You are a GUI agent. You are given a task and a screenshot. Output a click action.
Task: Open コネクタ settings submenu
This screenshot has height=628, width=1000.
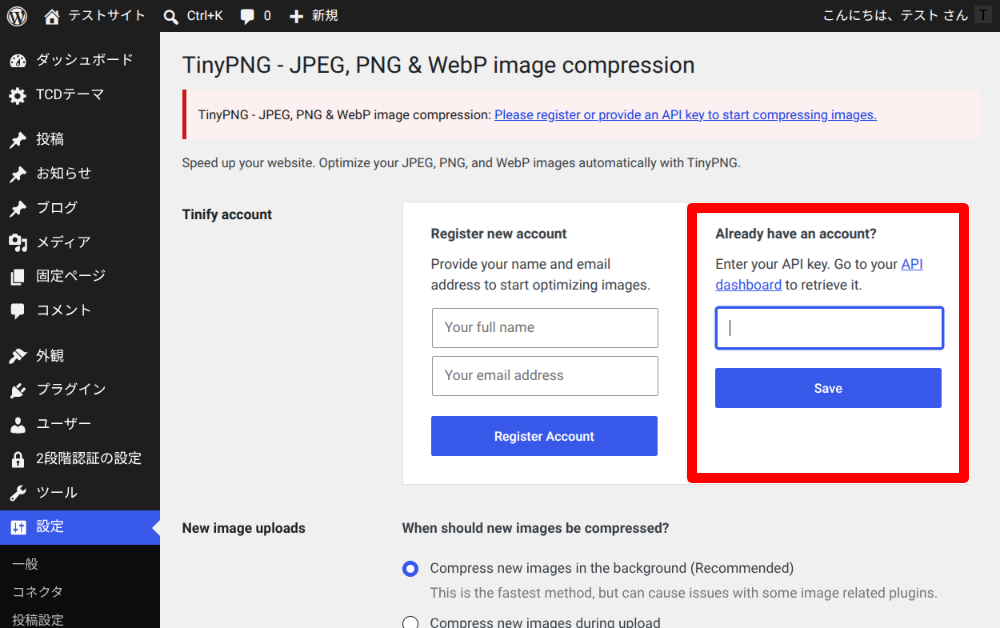click(38, 592)
